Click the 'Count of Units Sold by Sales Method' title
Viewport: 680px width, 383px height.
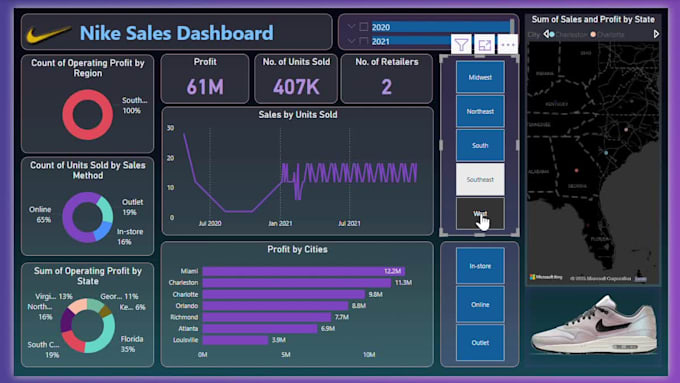click(x=88, y=170)
